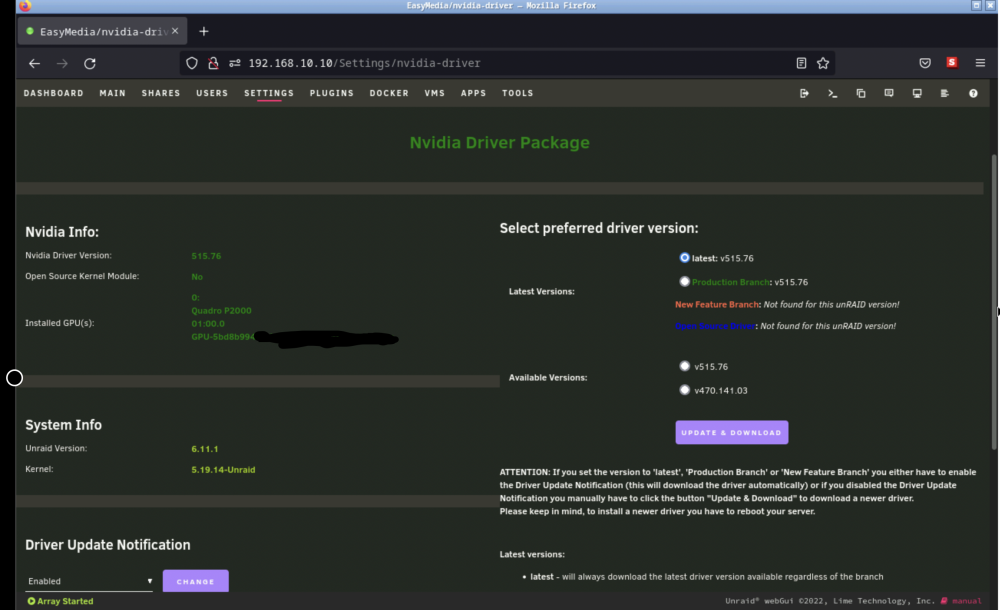Click the PCI address 01:00.0 text
The height and width of the screenshot is (610, 1000).
point(208,324)
